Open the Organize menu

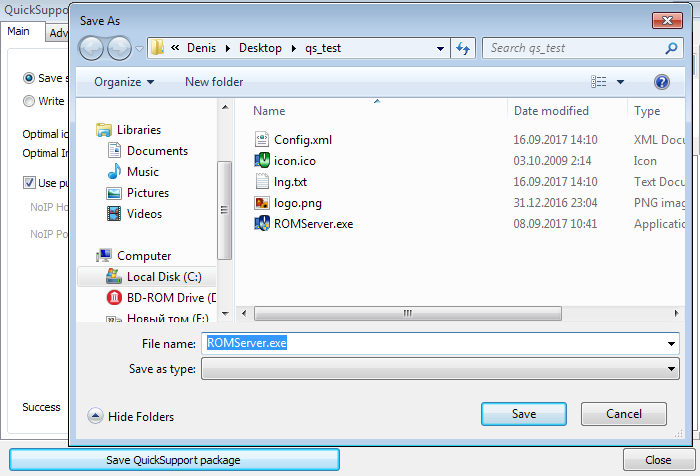click(124, 82)
